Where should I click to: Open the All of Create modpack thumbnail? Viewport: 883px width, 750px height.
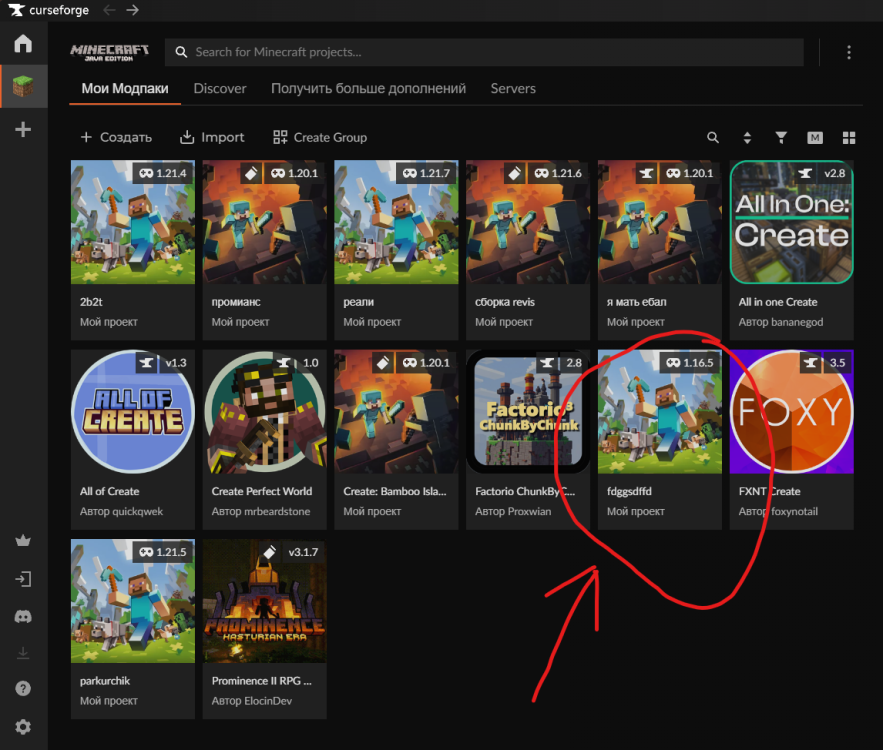coord(133,412)
